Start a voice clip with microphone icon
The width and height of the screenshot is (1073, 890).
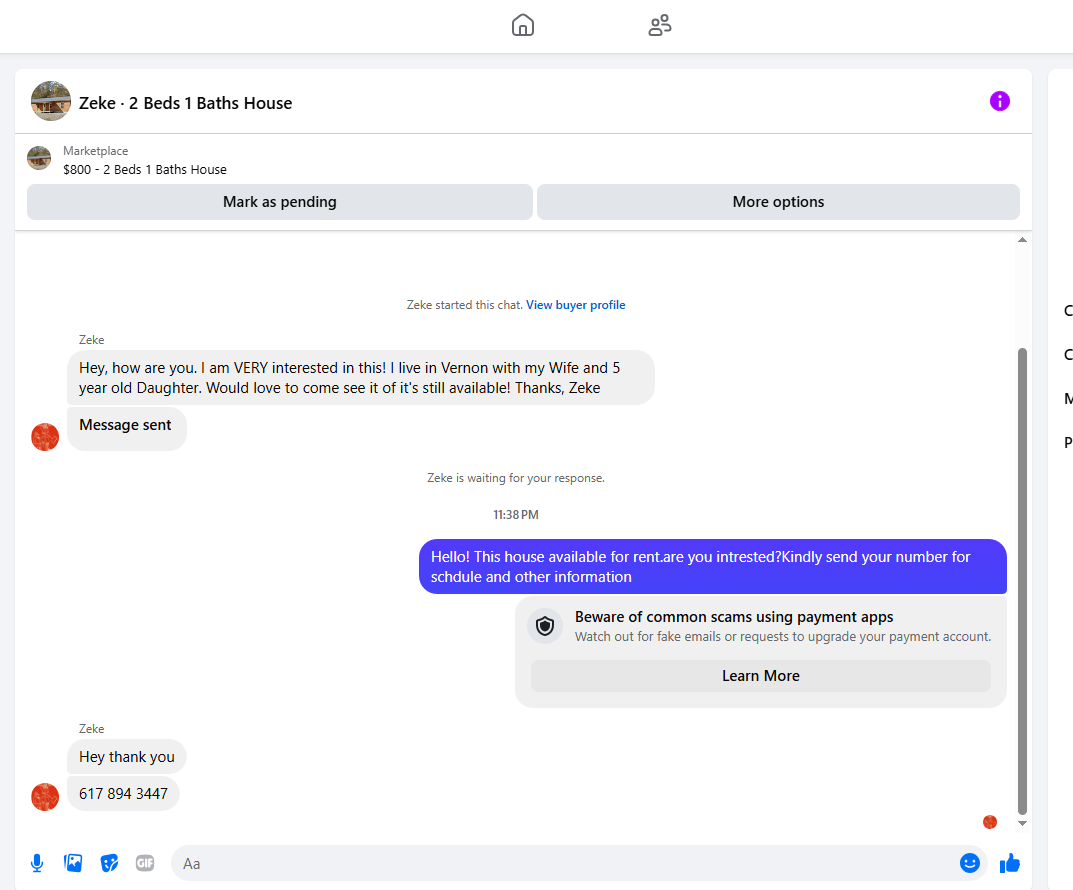[x=37, y=863]
